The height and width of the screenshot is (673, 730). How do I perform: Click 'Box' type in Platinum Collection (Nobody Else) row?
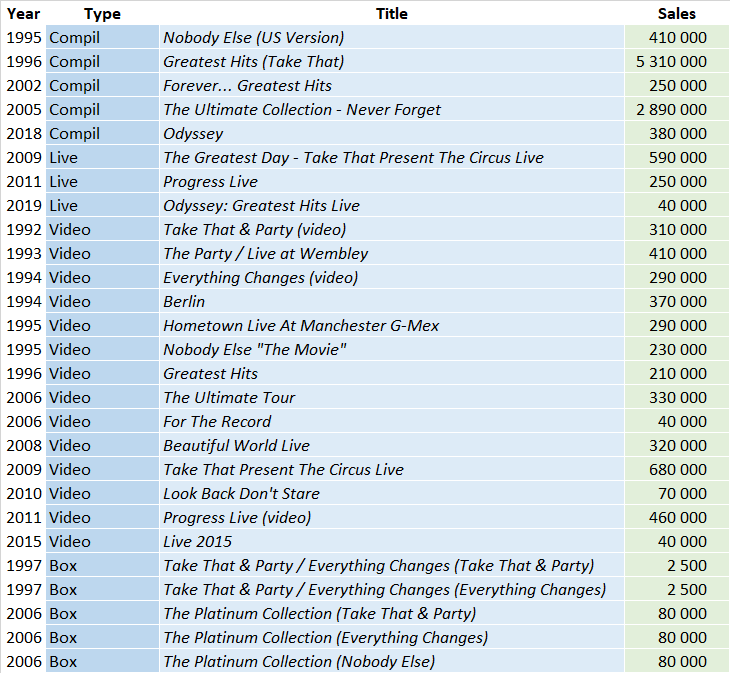[63, 662]
